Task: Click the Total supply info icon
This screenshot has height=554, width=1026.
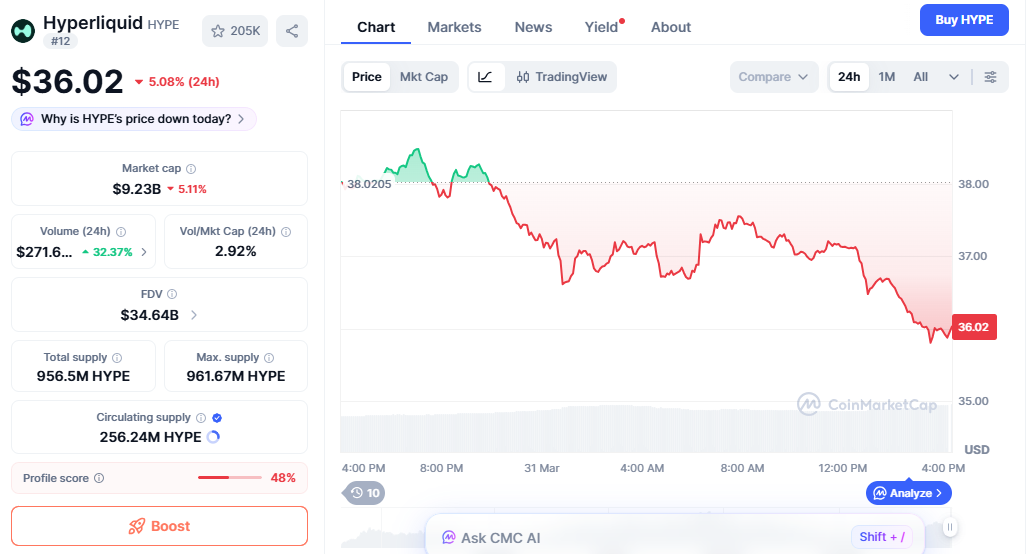Action: pyautogui.click(x=117, y=358)
